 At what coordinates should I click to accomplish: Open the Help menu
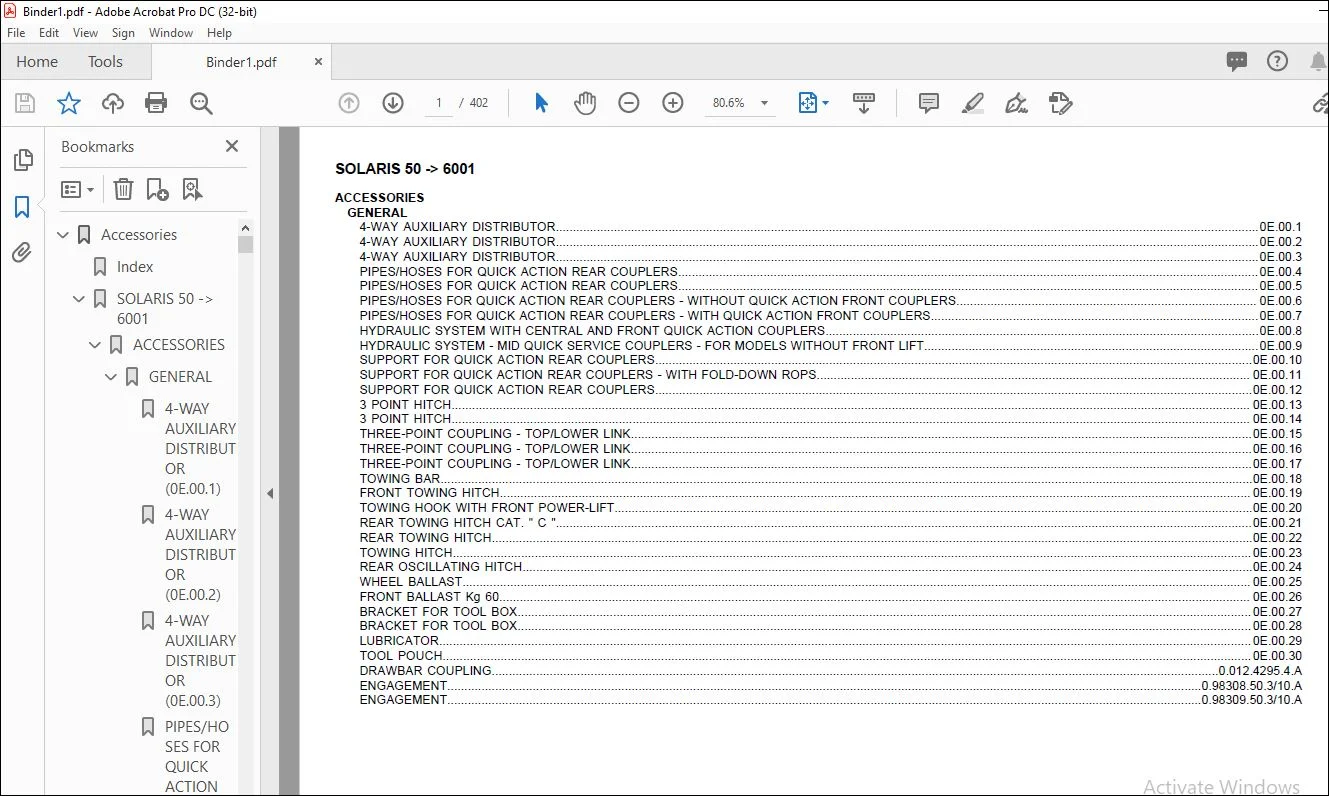pos(219,33)
